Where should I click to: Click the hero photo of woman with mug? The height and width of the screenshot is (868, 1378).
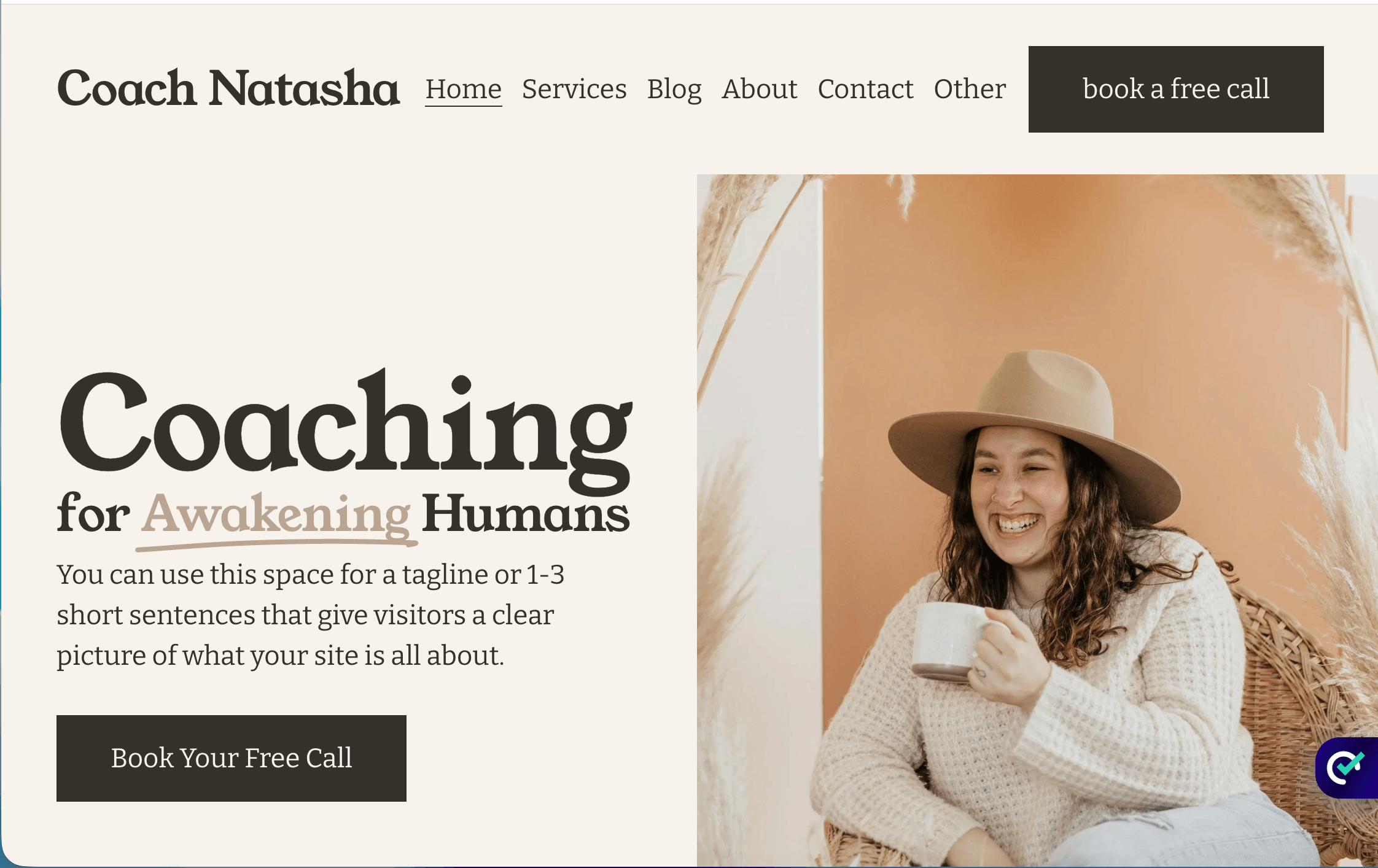(x=1037, y=521)
